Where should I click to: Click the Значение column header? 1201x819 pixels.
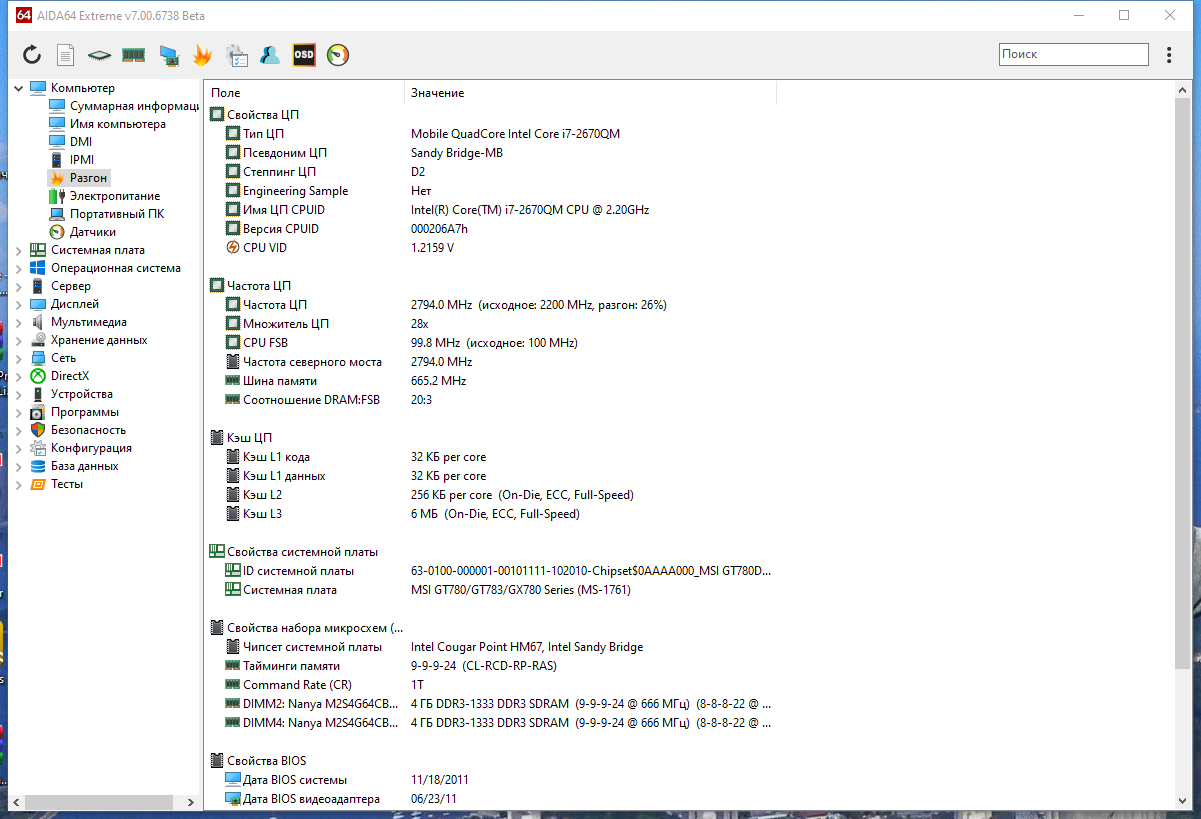click(x=590, y=93)
